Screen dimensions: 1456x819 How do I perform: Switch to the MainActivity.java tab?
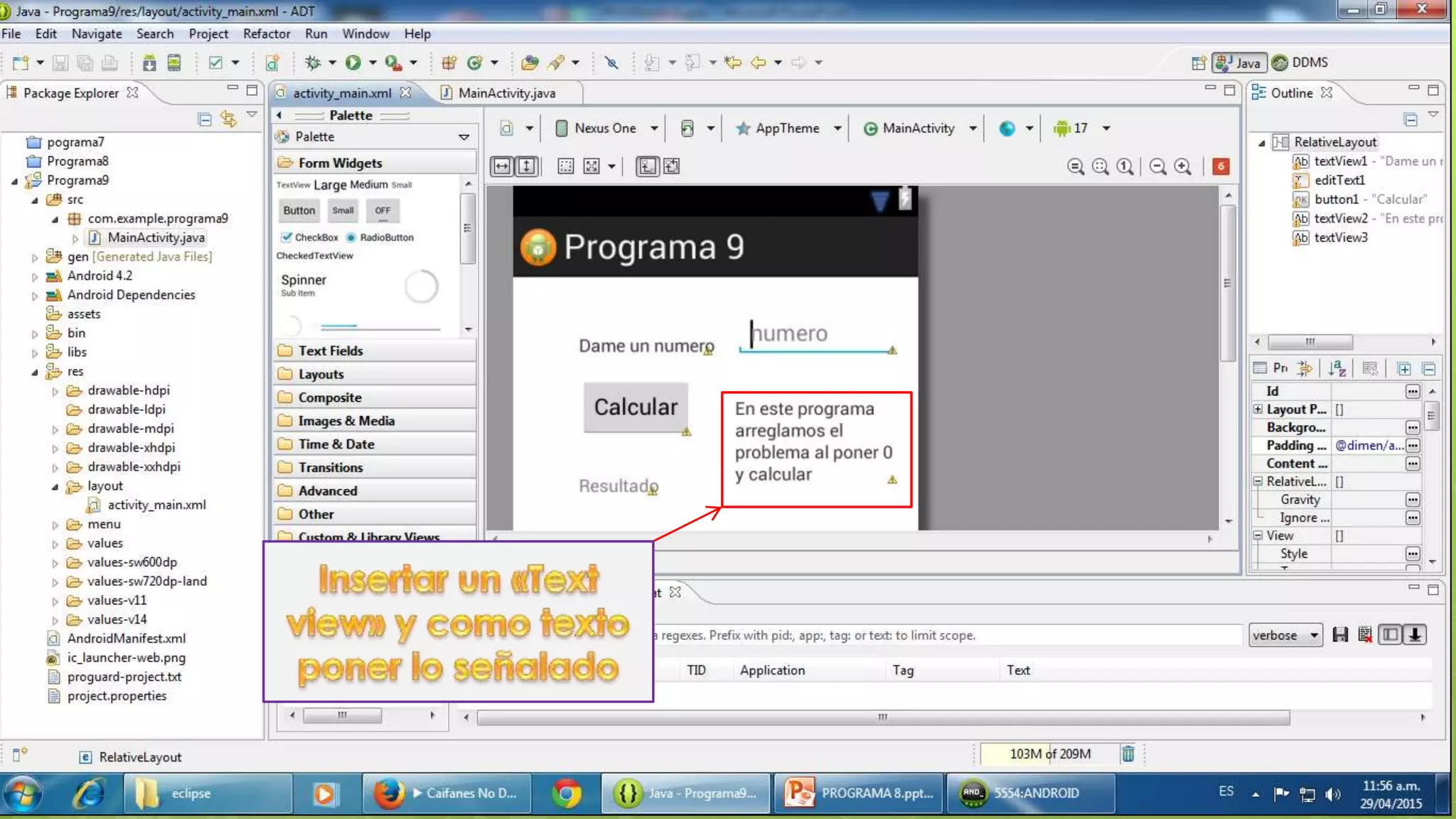(x=505, y=93)
